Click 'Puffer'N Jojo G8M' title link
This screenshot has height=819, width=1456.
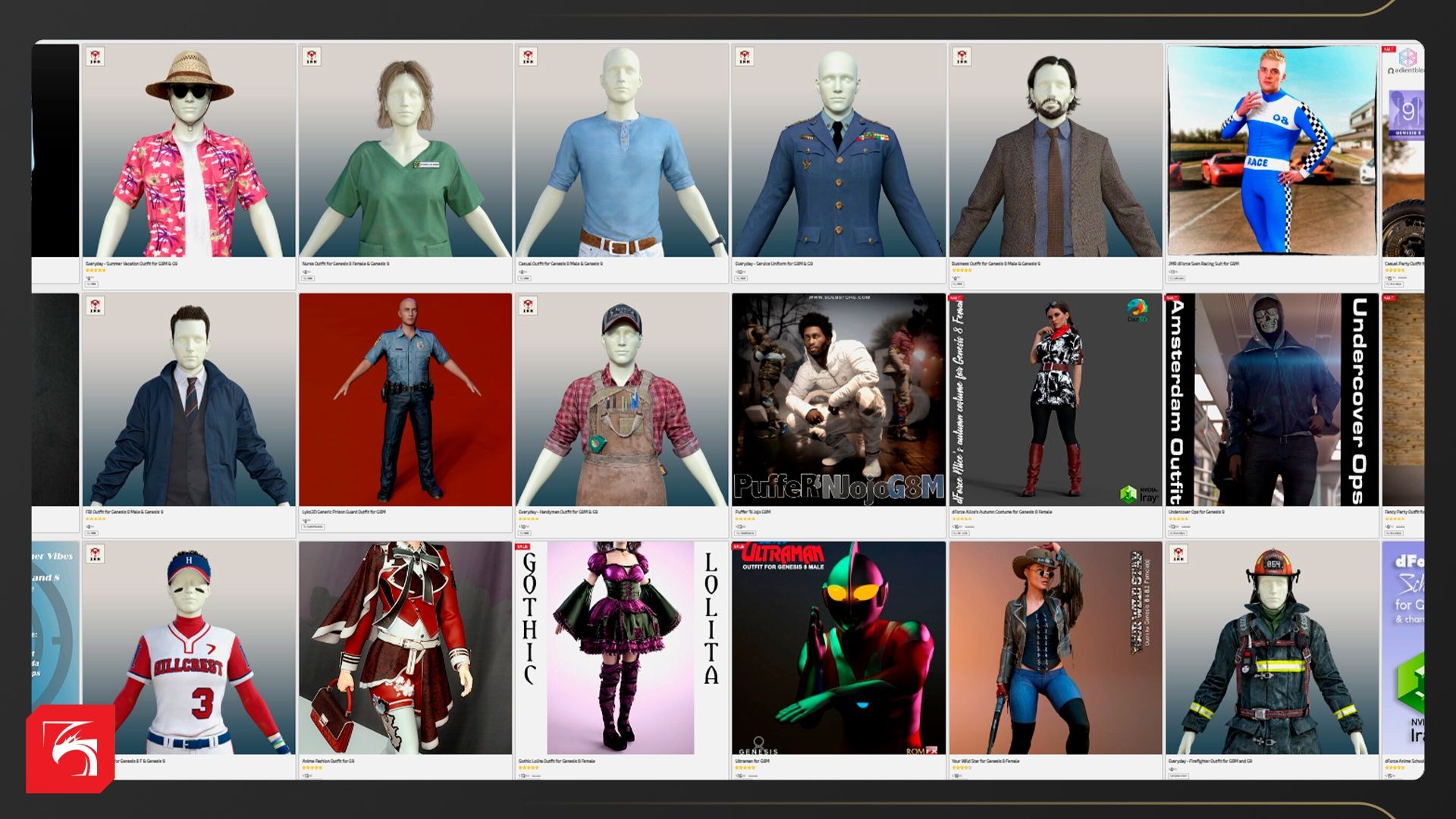pyautogui.click(x=752, y=512)
